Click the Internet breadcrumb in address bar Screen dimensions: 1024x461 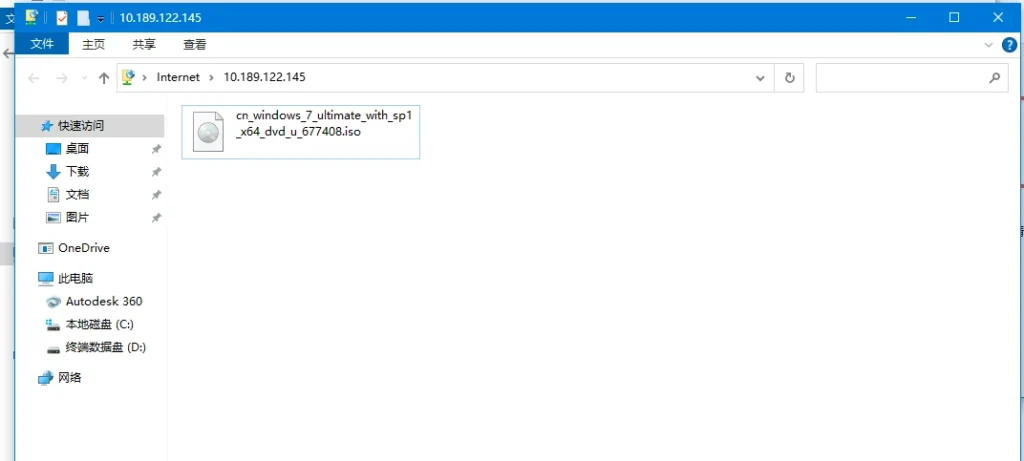178,77
